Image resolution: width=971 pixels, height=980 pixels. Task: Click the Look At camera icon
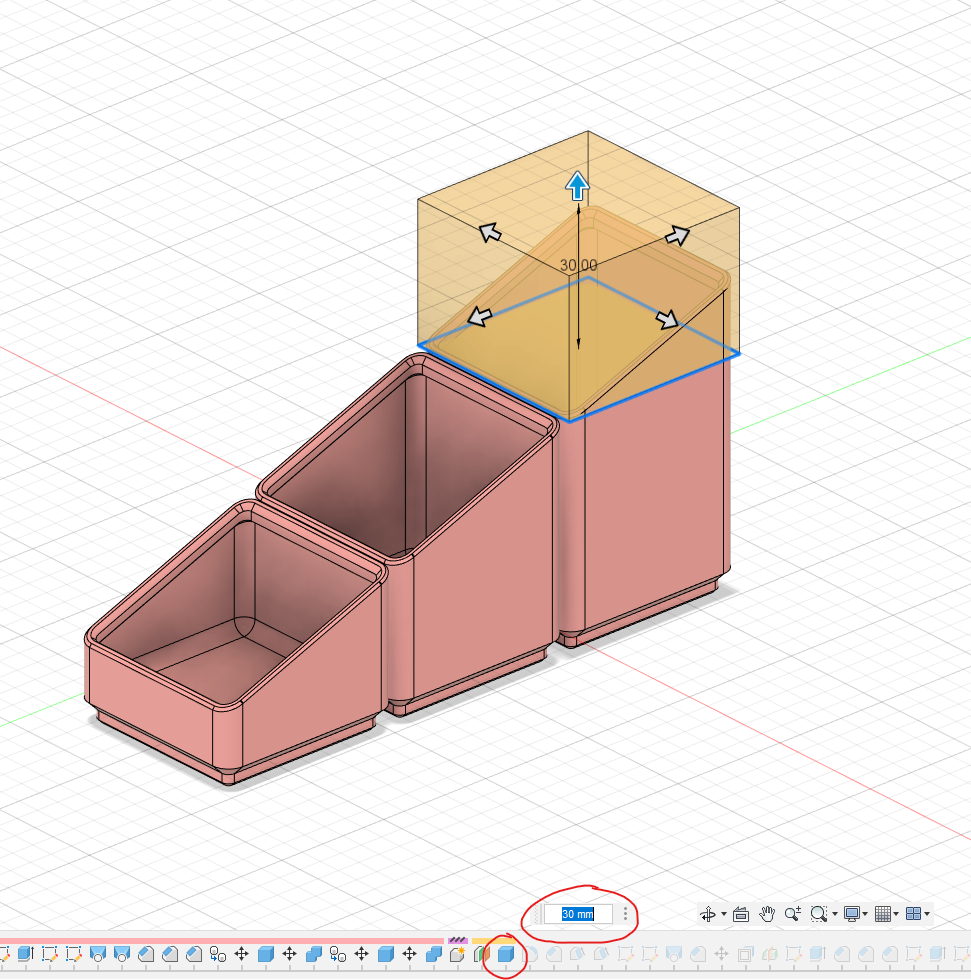[741, 914]
